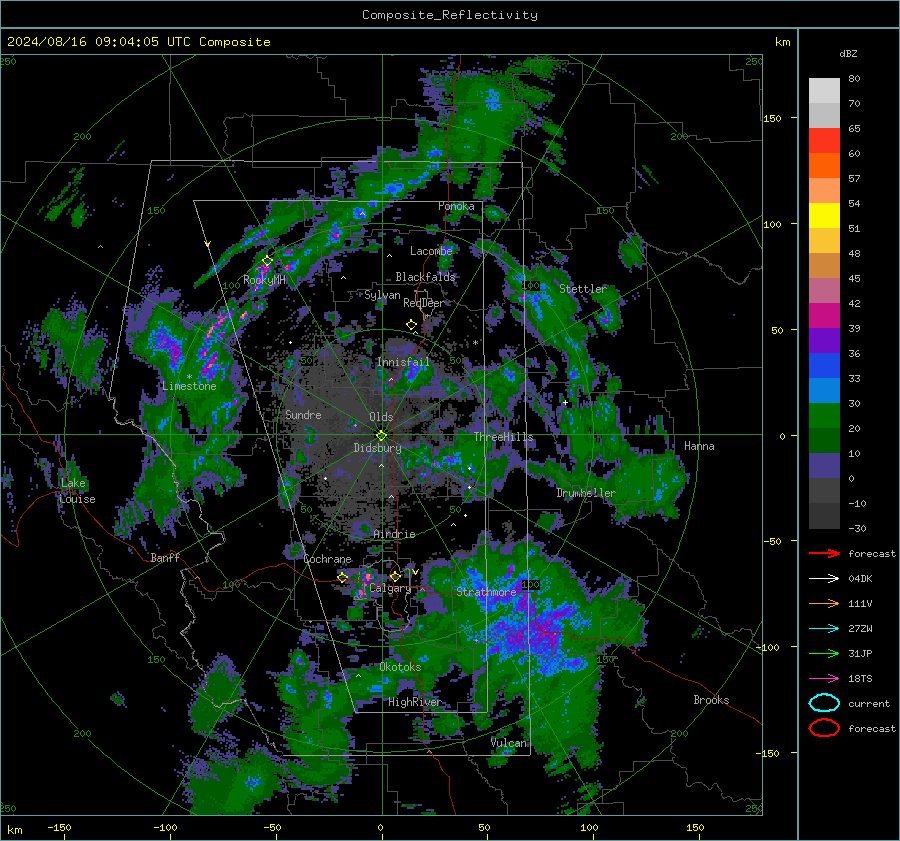Image resolution: width=900 pixels, height=841 pixels.
Task: Pick the red 60-65 dBZ swatch
Action: pyautogui.click(x=824, y=141)
